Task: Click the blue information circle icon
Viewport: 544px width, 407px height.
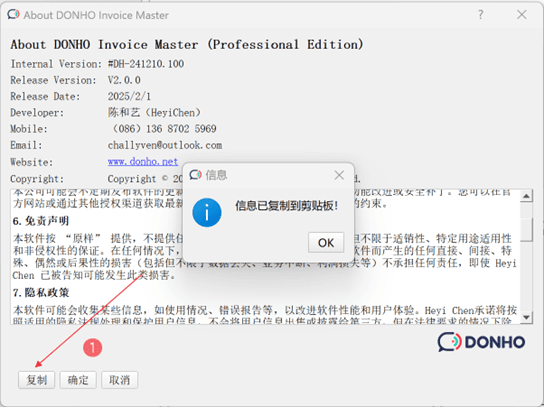Action: (x=207, y=212)
